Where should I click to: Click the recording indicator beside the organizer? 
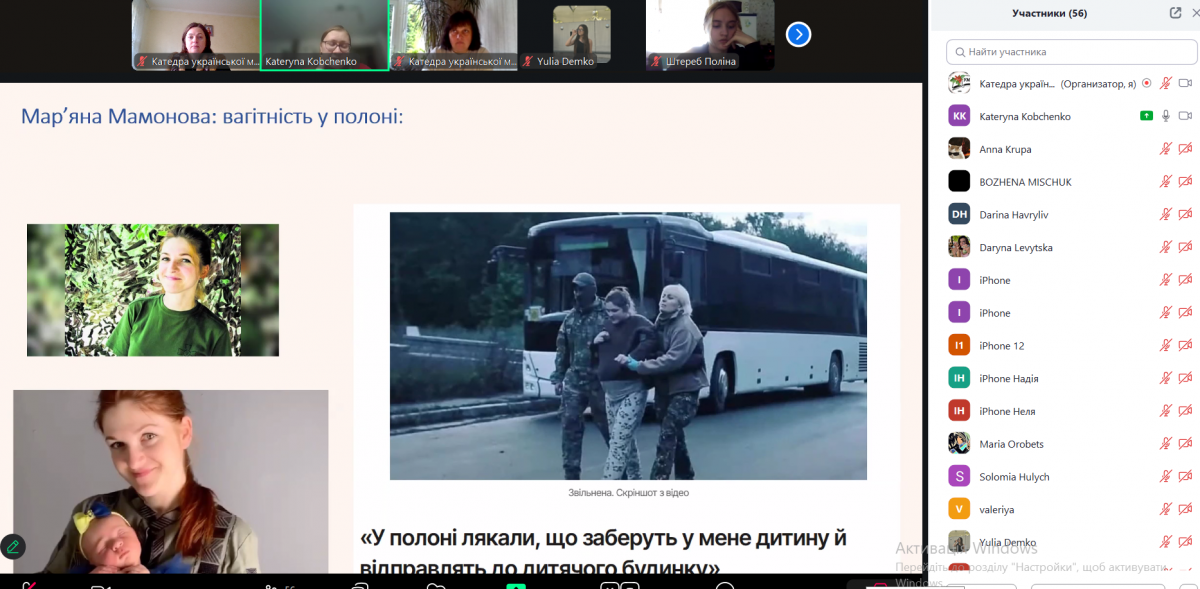tap(1147, 85)
